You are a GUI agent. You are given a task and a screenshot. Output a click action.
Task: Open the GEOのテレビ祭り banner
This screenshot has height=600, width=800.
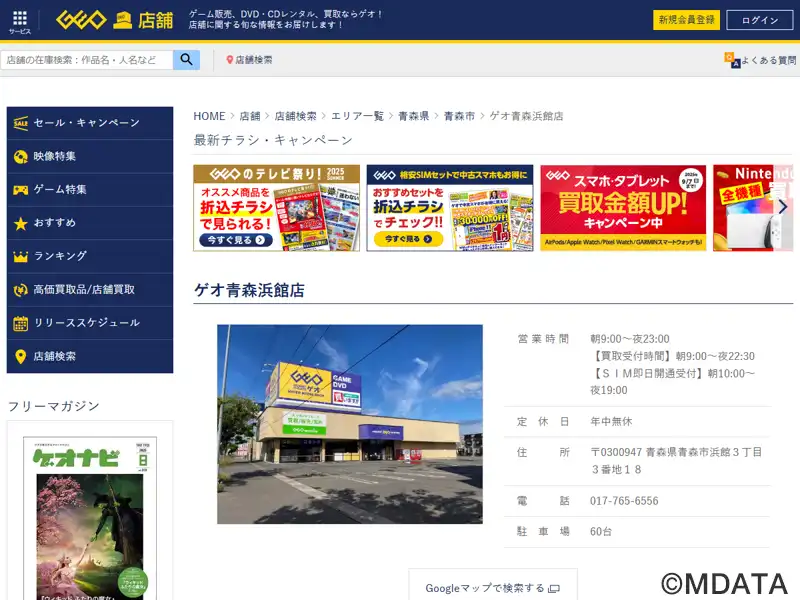click(x=277, y=208)
